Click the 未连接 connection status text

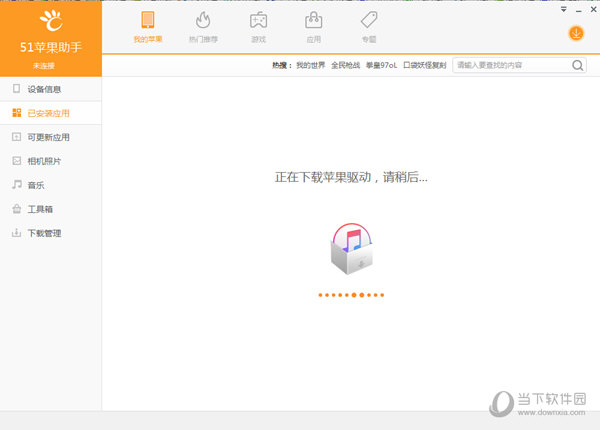(x=44, y=66)
